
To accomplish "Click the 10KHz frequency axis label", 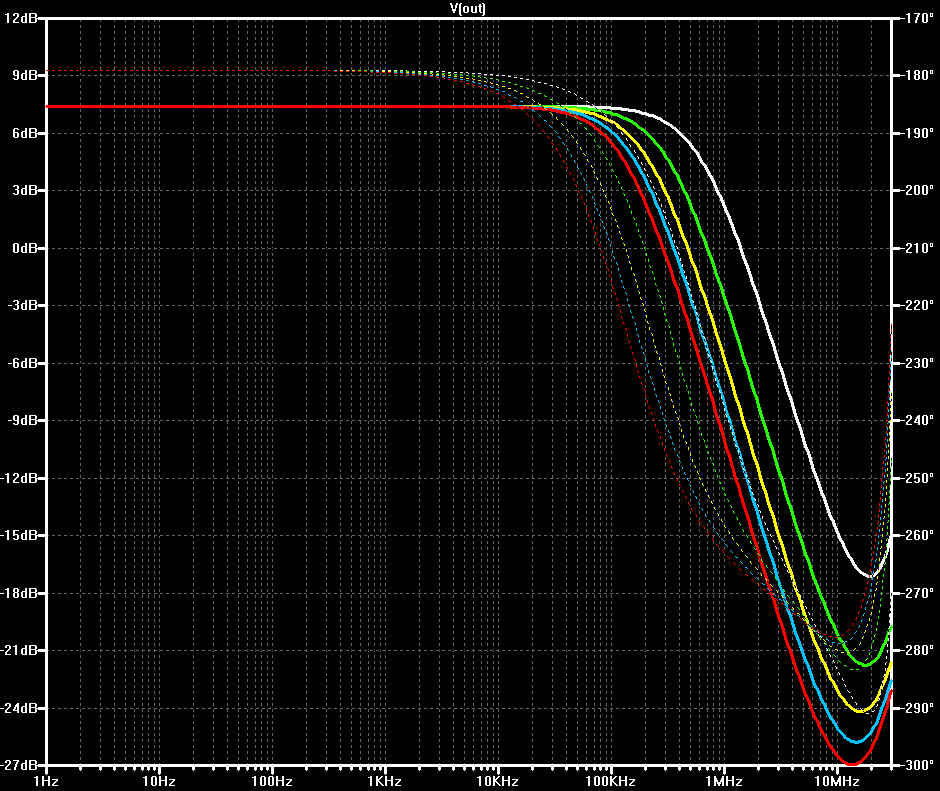I will [x=497, y=781].
